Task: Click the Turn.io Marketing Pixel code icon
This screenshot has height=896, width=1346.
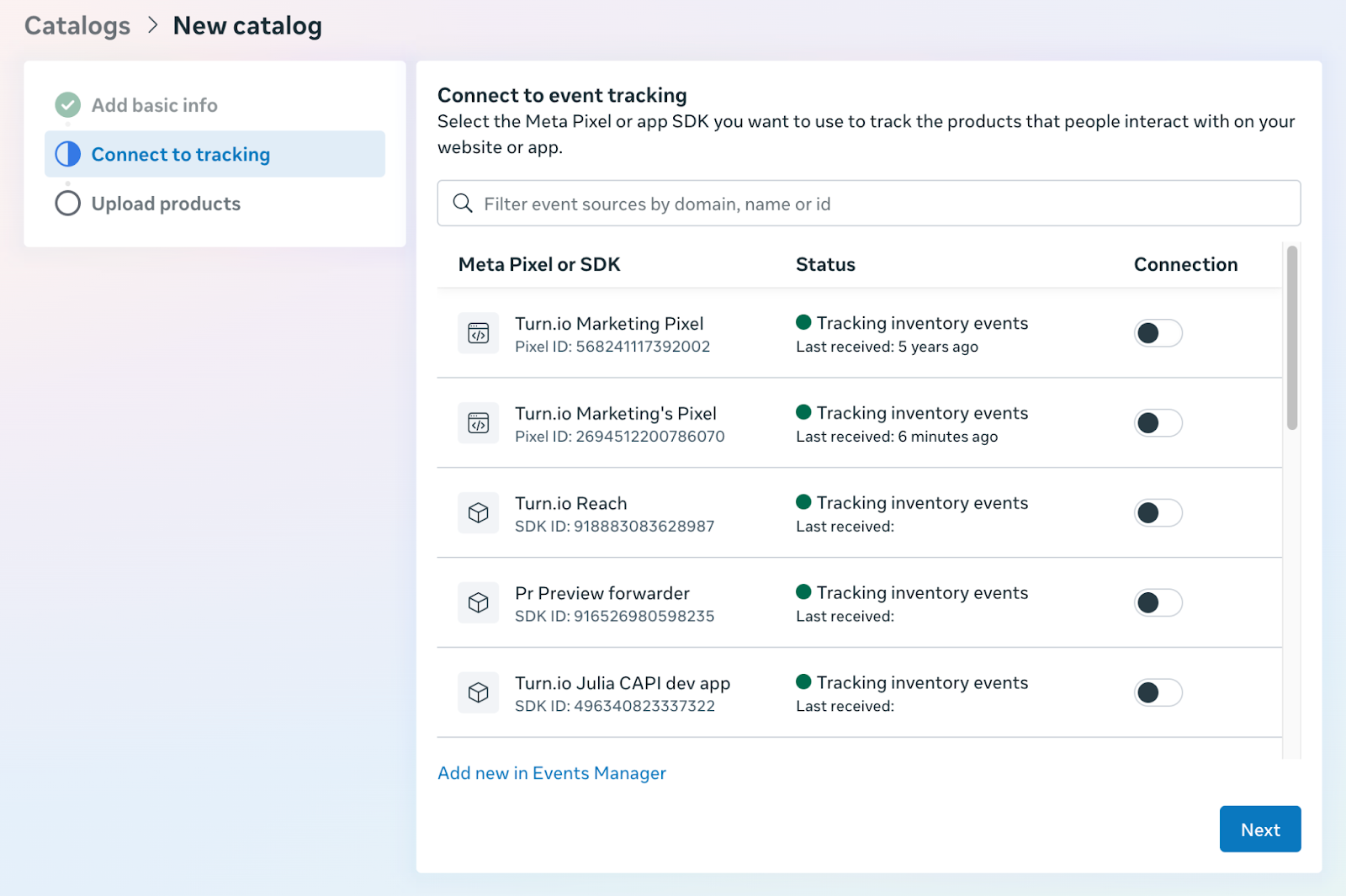Action: point(478,334)
